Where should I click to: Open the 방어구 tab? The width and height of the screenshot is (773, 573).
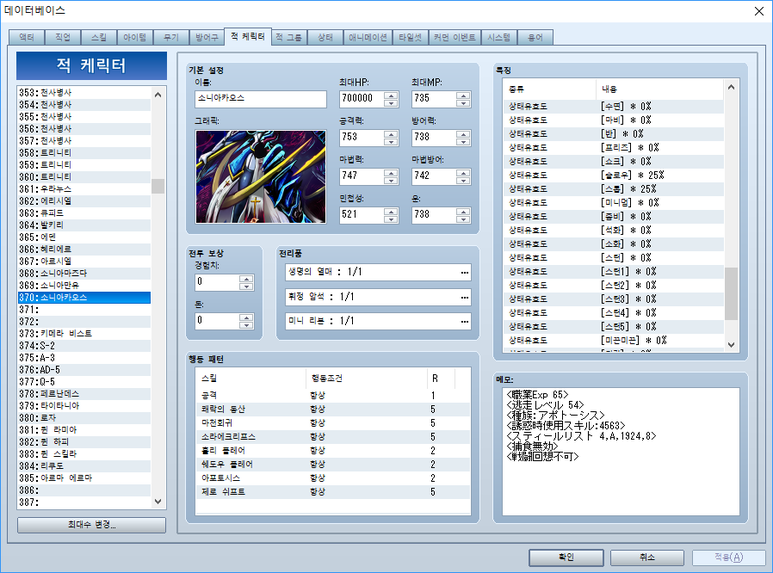207,37
